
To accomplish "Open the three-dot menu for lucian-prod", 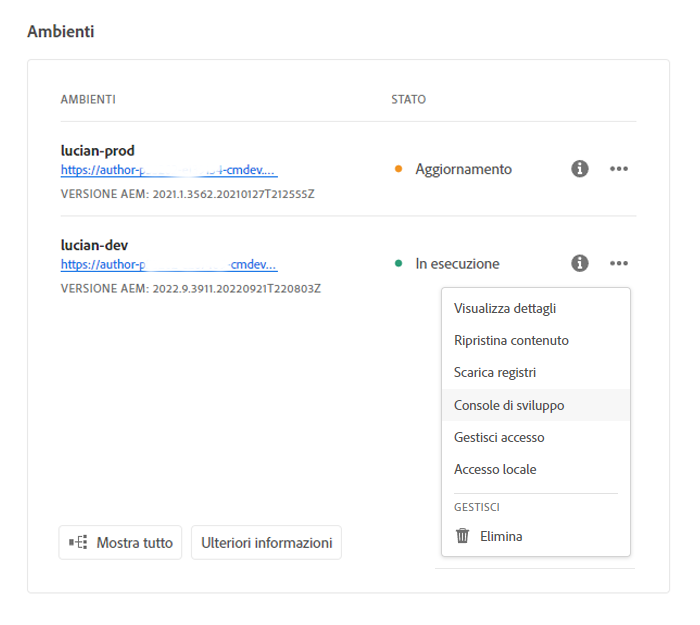I will 619,169.
